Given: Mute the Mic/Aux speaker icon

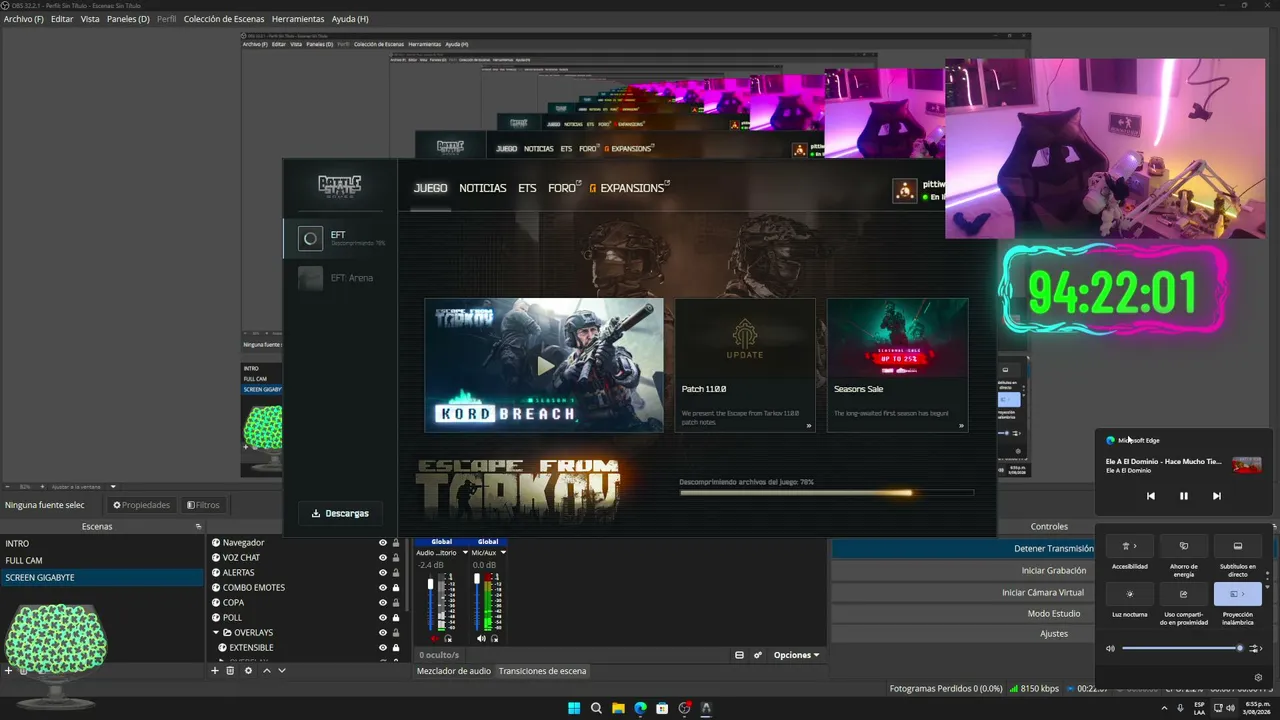Looking at the screenshot, I should click(x=481, y=638).
